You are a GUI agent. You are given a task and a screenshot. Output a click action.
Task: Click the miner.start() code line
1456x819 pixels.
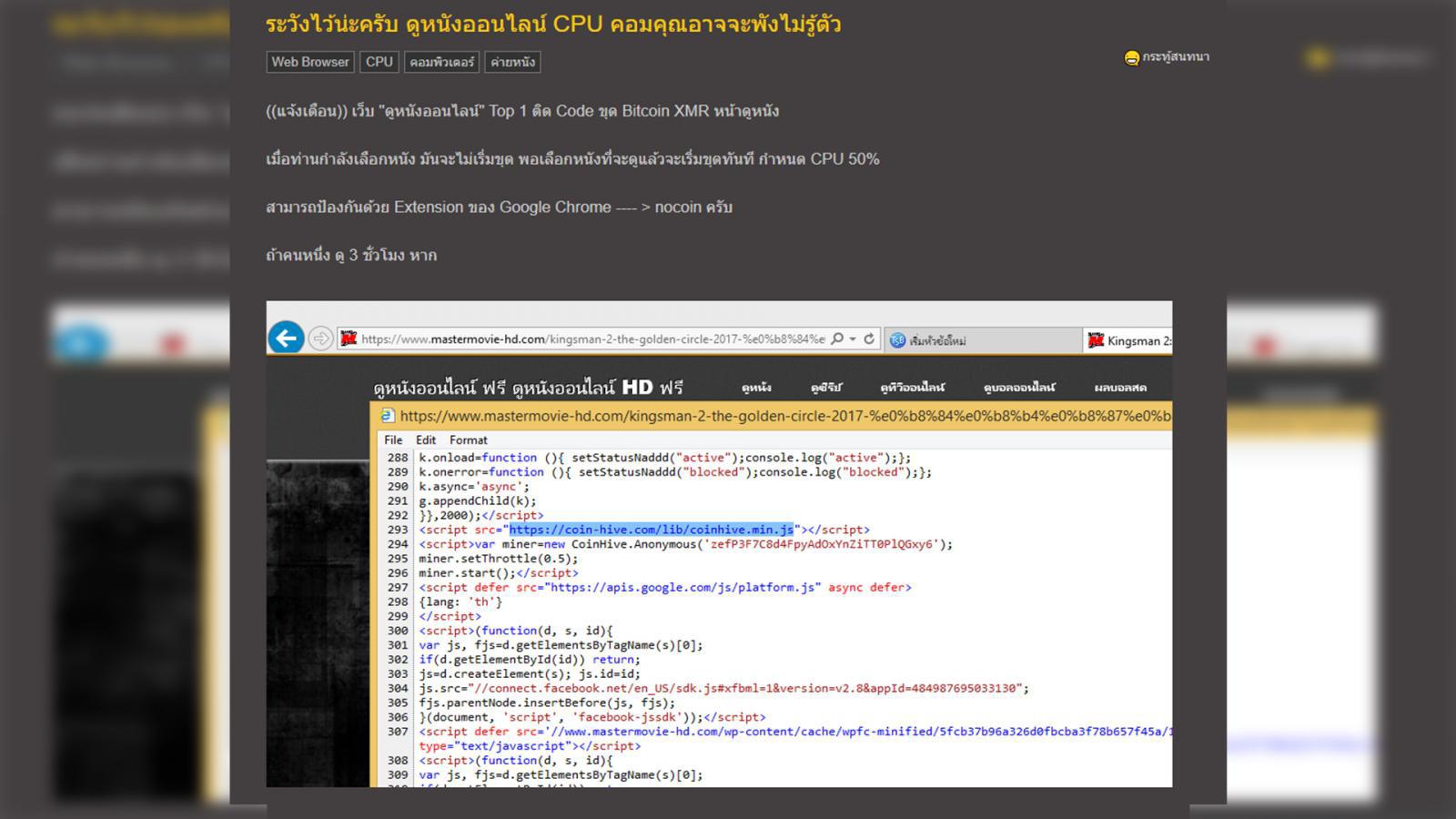pos(498,573)
